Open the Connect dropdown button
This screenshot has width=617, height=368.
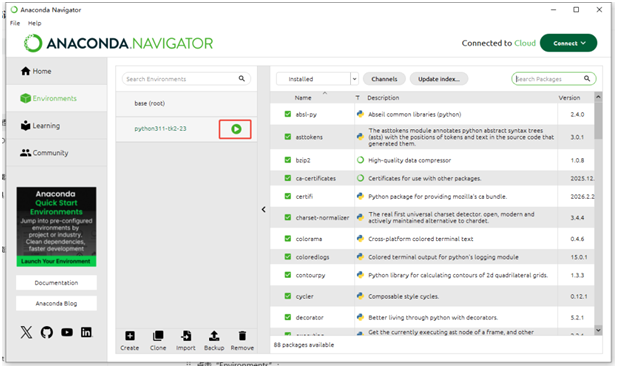click(x=569, y=43)
